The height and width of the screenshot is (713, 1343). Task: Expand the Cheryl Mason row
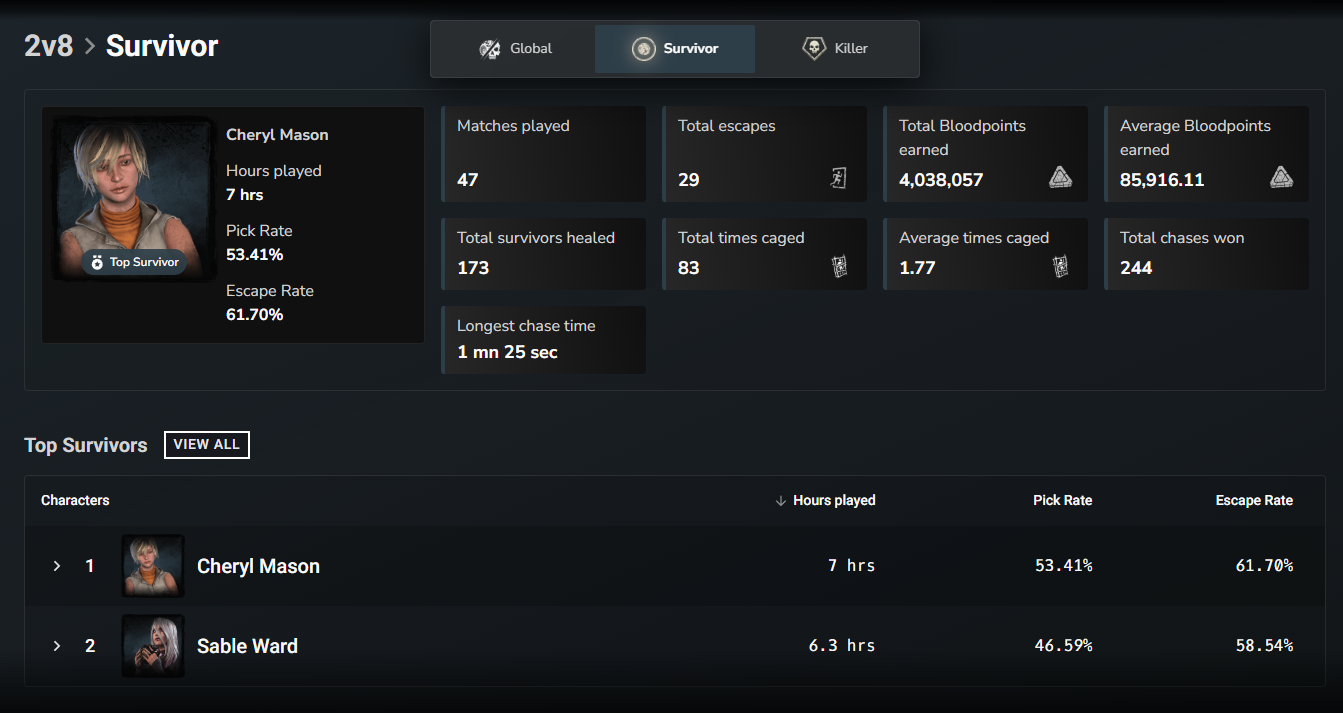click(57, 566)
